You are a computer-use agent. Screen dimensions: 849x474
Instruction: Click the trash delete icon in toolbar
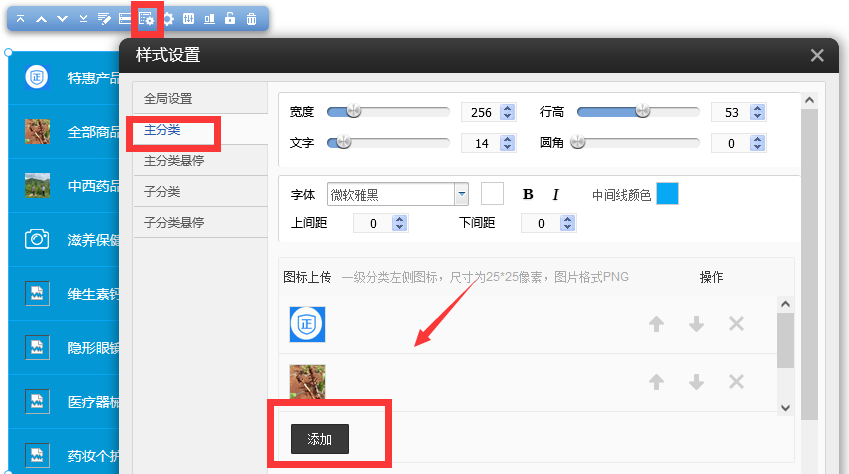click(x=251, y=19)
